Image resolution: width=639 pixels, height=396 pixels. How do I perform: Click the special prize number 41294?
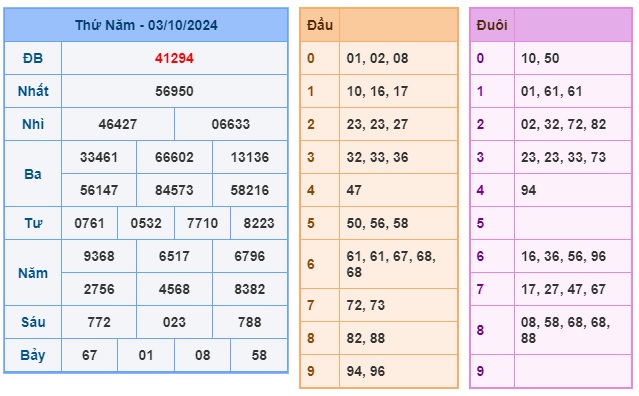coord(174,58)
